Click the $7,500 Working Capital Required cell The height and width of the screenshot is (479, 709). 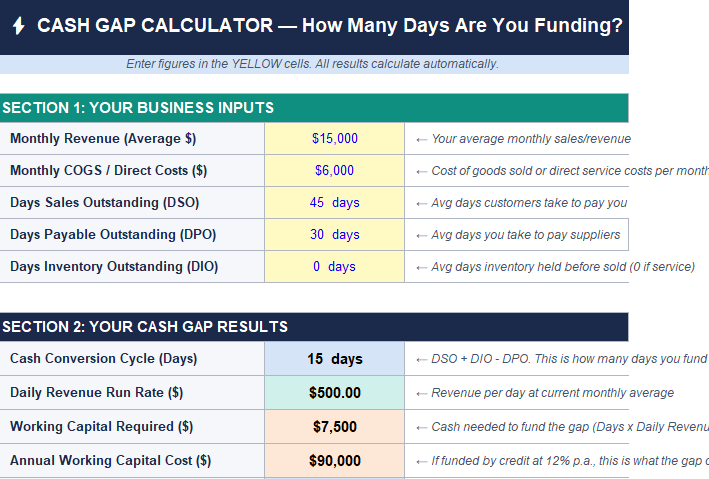pos(334,427)
